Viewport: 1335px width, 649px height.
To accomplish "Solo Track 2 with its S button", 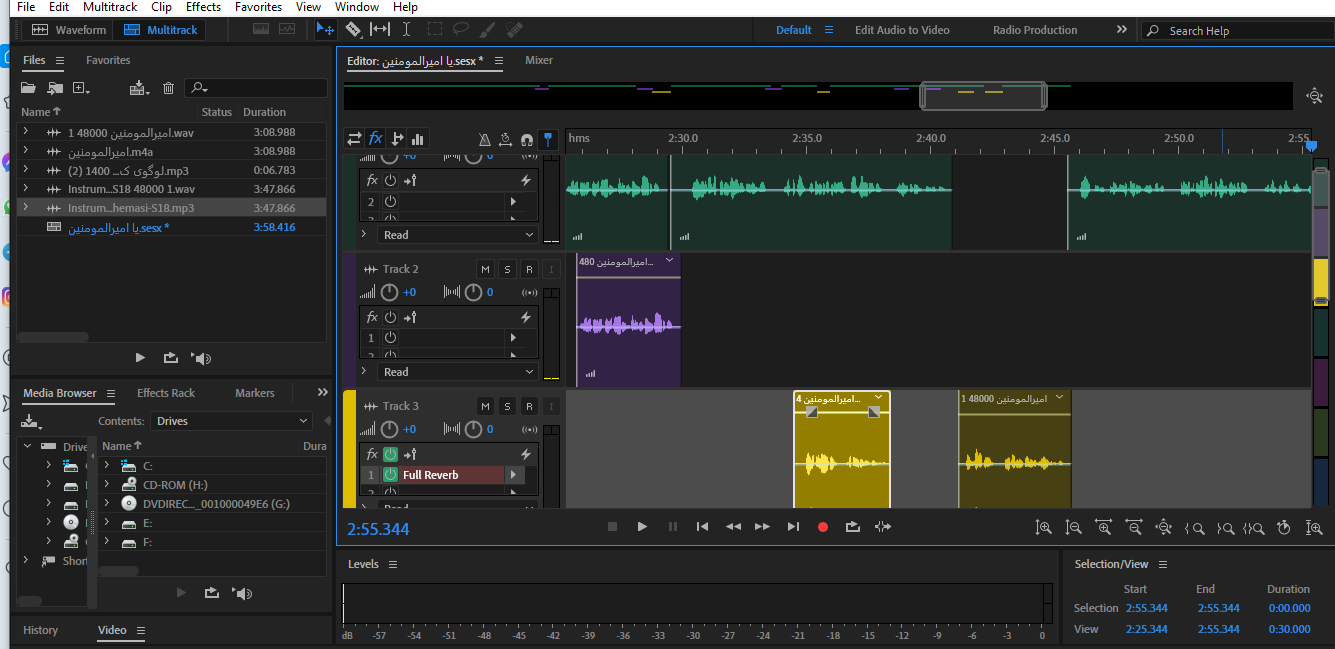I will click(x=507, y=269).
